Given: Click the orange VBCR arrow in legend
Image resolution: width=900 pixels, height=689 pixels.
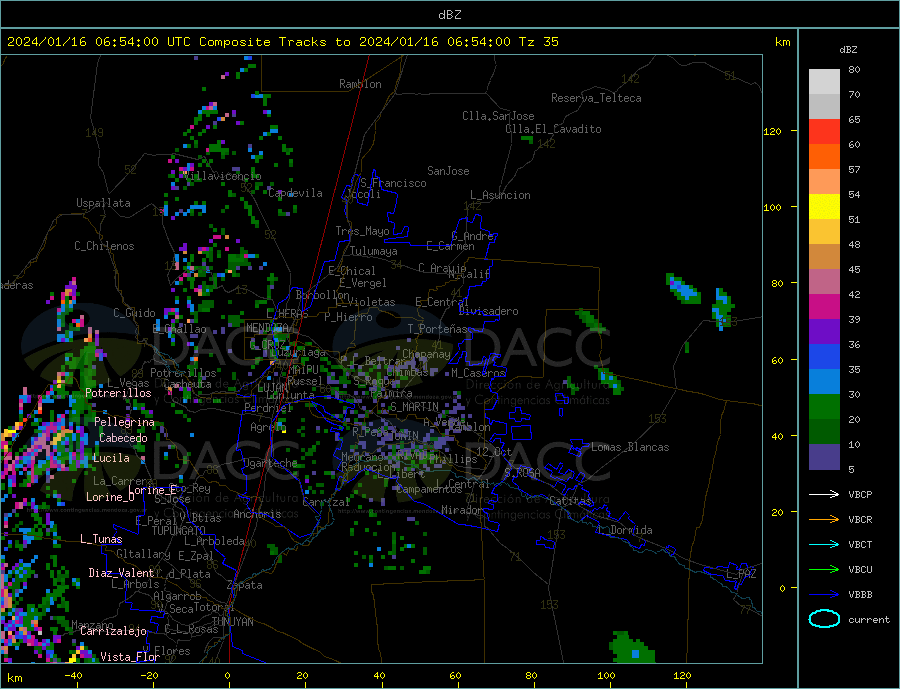Looking at the screenshot, I should [x=824, y=520].
